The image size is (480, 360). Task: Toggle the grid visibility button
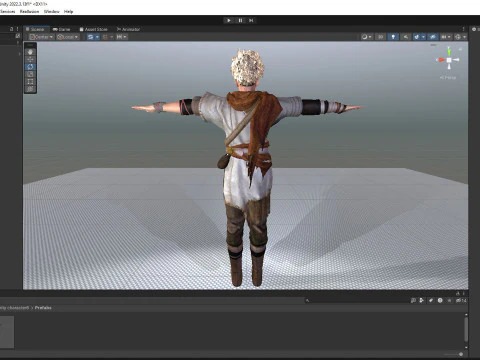click(x=90, y=37)
